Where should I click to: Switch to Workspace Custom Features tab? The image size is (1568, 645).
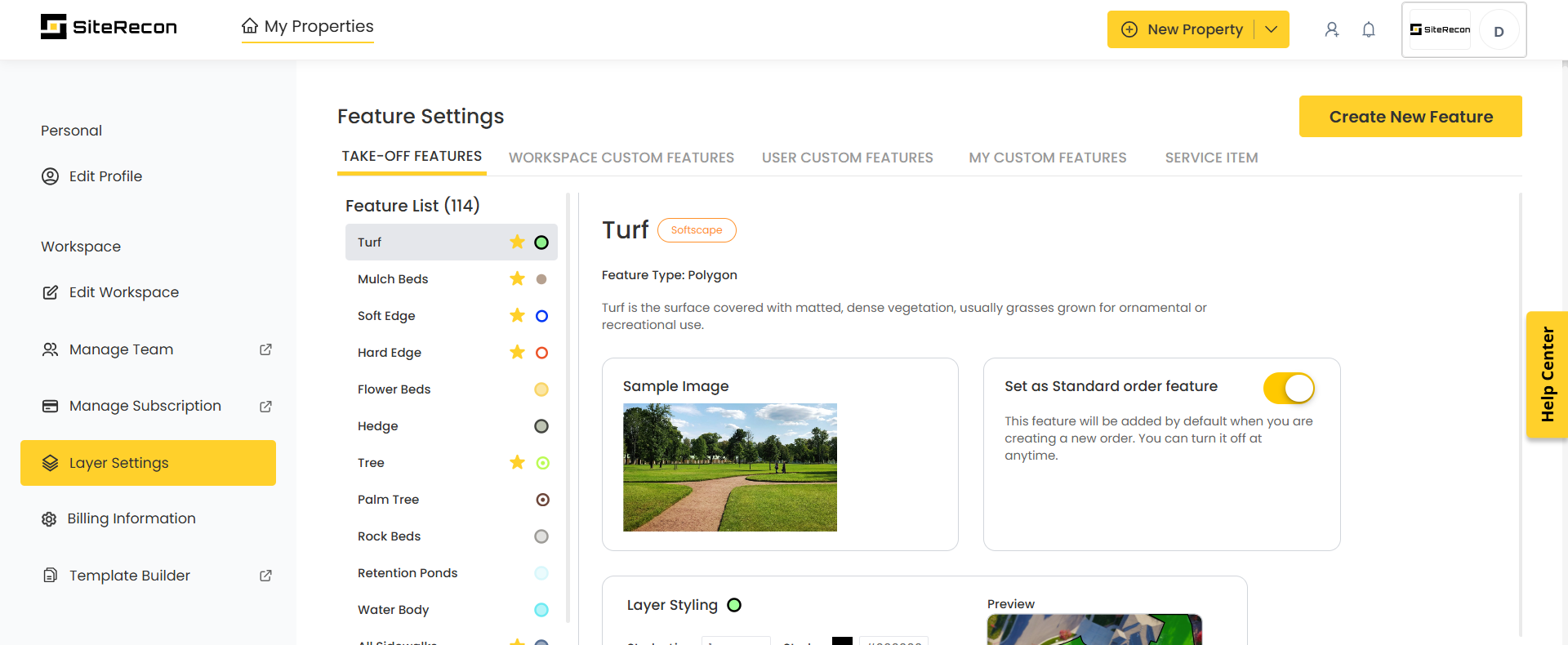click(x=621, y=158)
